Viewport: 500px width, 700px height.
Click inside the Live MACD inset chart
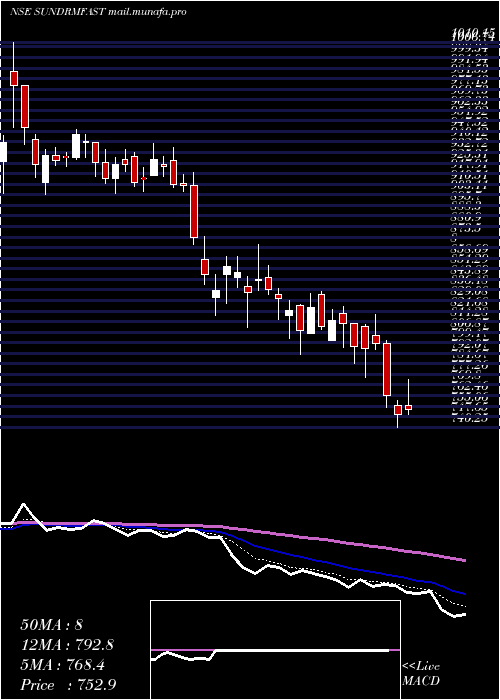pyautogui.click(x=275, y=650)
